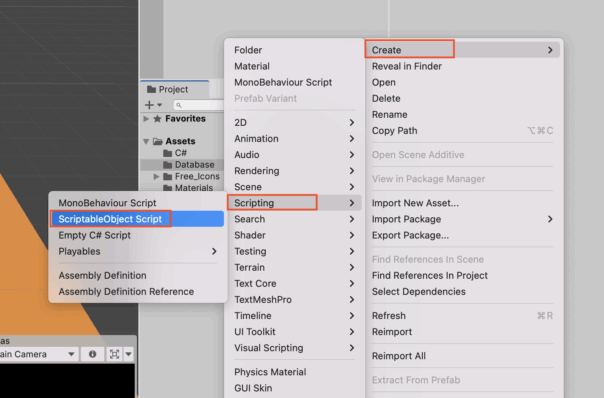Choose MonoBehaviour Script in Create menu above Prefab Variant
This screenshot has height=398, width=604.
coord(294,82)
